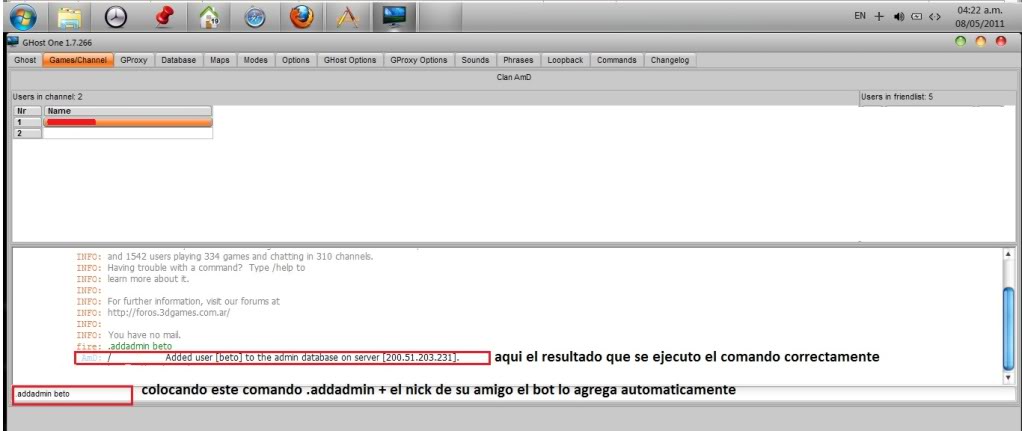Click the green window button of GHost One
Image resolution: width=1022 pixels, height=431 pixels.
pos(960,42)
